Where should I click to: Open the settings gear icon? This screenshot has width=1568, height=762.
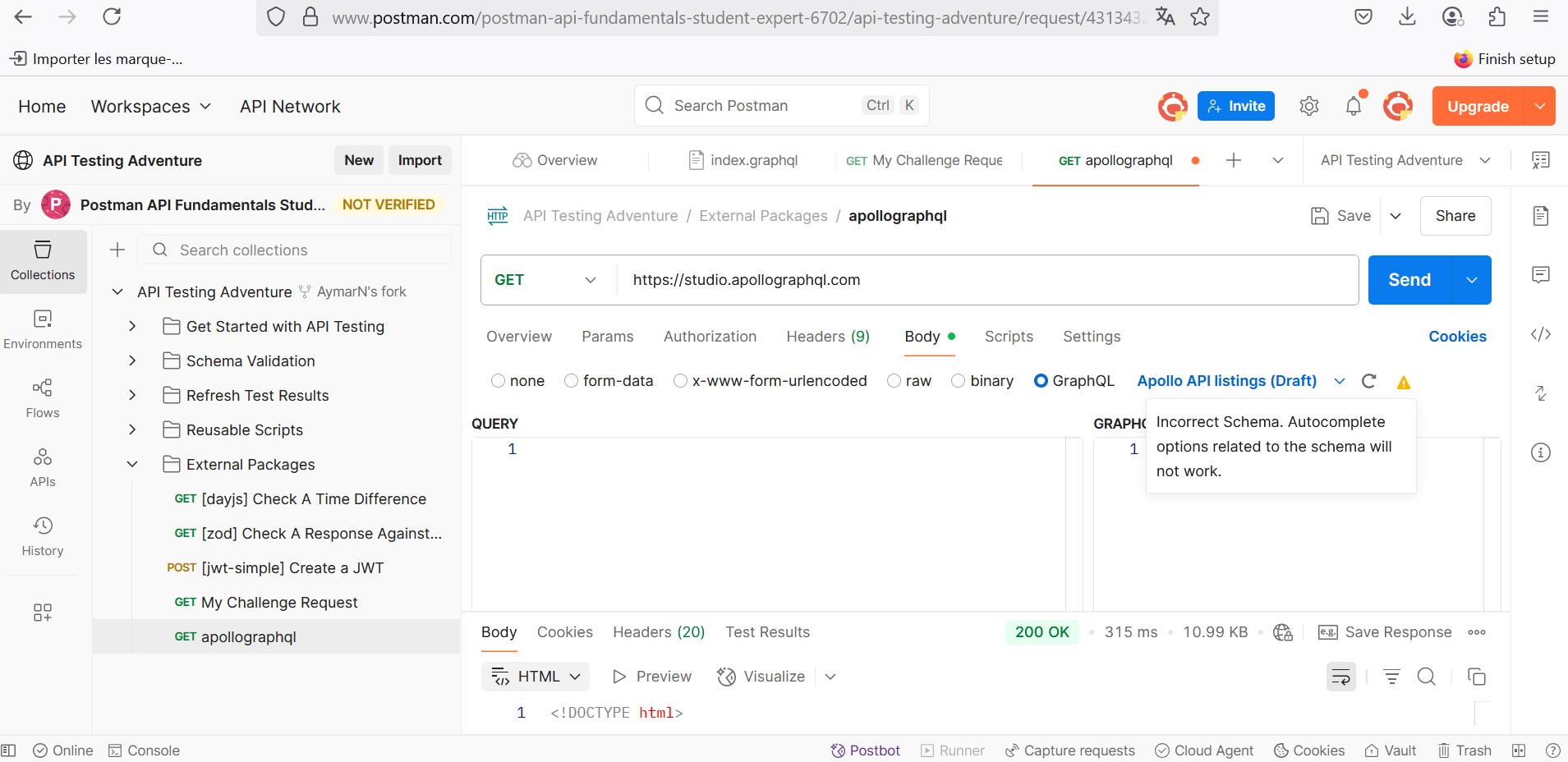(1309, 106)
